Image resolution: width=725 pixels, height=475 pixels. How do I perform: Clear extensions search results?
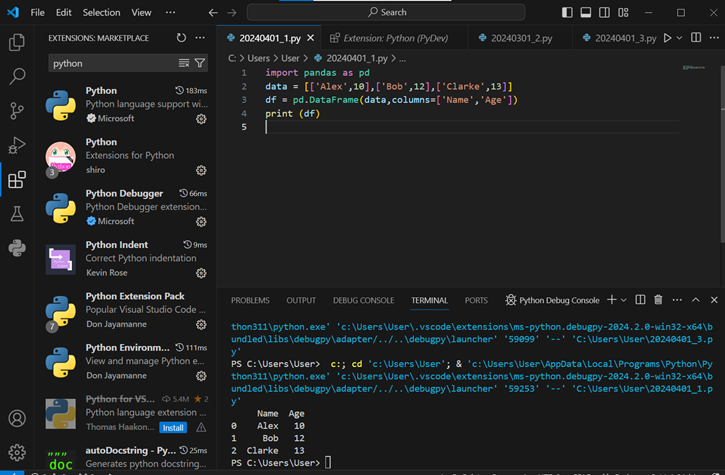(x=184, y=63)
